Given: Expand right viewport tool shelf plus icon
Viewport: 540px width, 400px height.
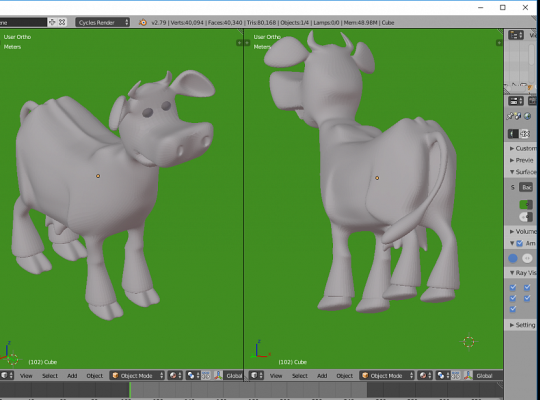Looking at the screenshot, I should pyautogui.click(x=247, y=43).
